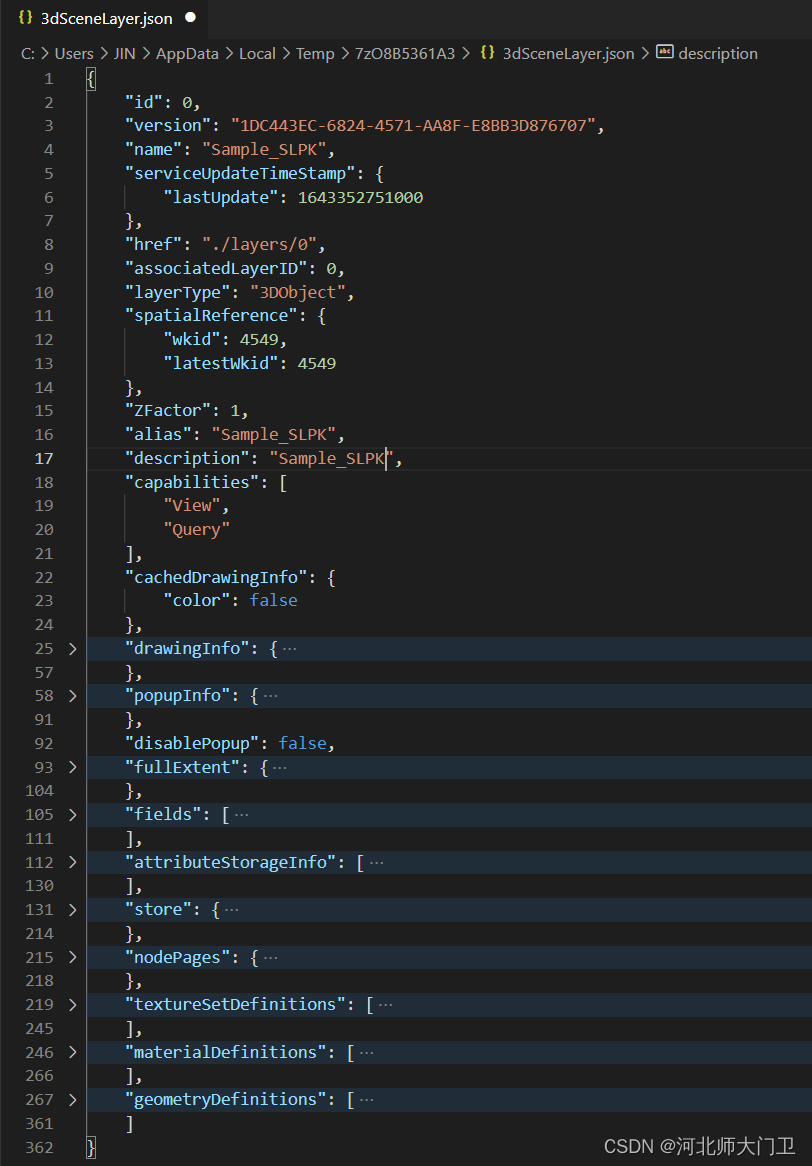Select the Temp breadcrumb folder
812x1166 pixels.
(315, 54)
